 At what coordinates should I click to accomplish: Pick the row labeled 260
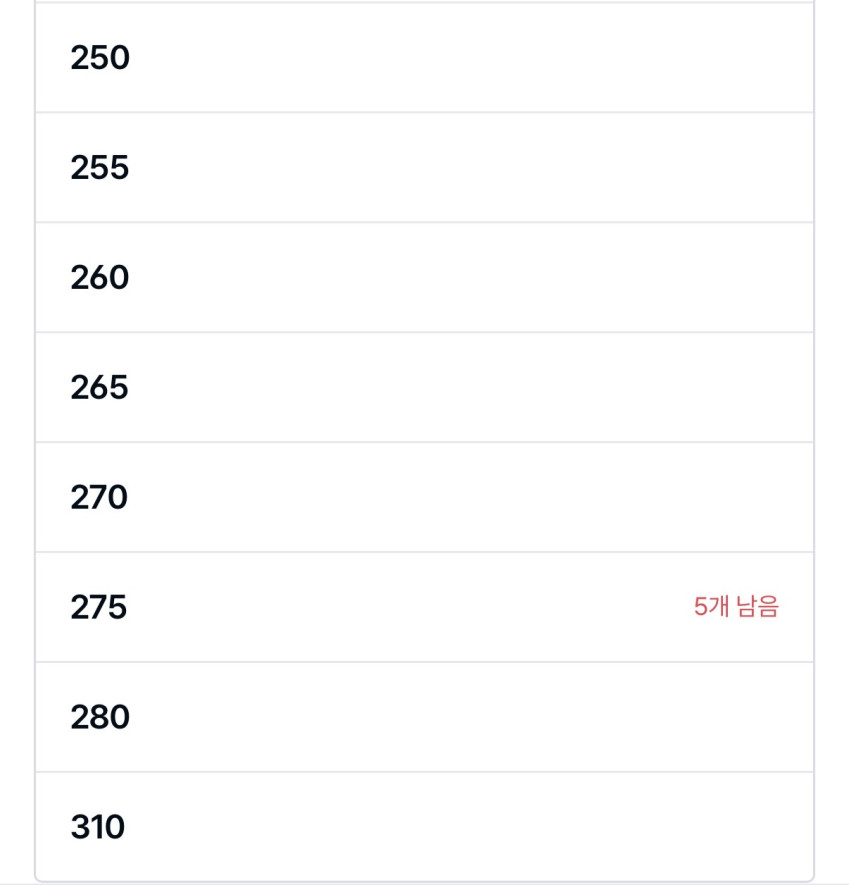click(x=424, y=277)
